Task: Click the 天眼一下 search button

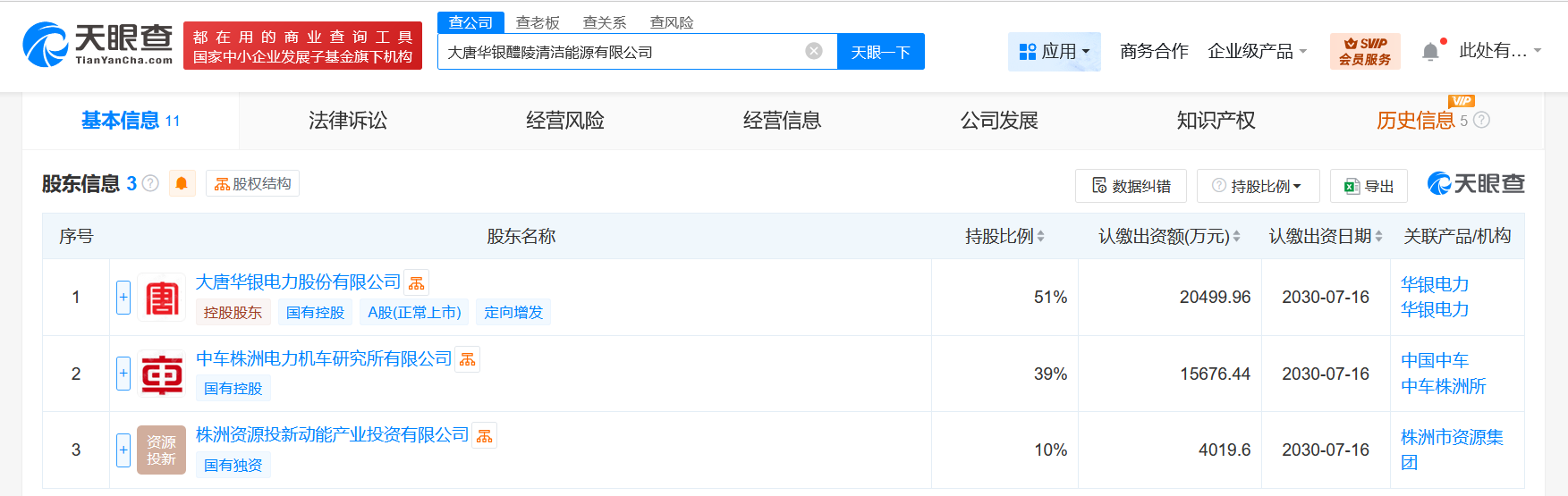Action: (880, 52)
